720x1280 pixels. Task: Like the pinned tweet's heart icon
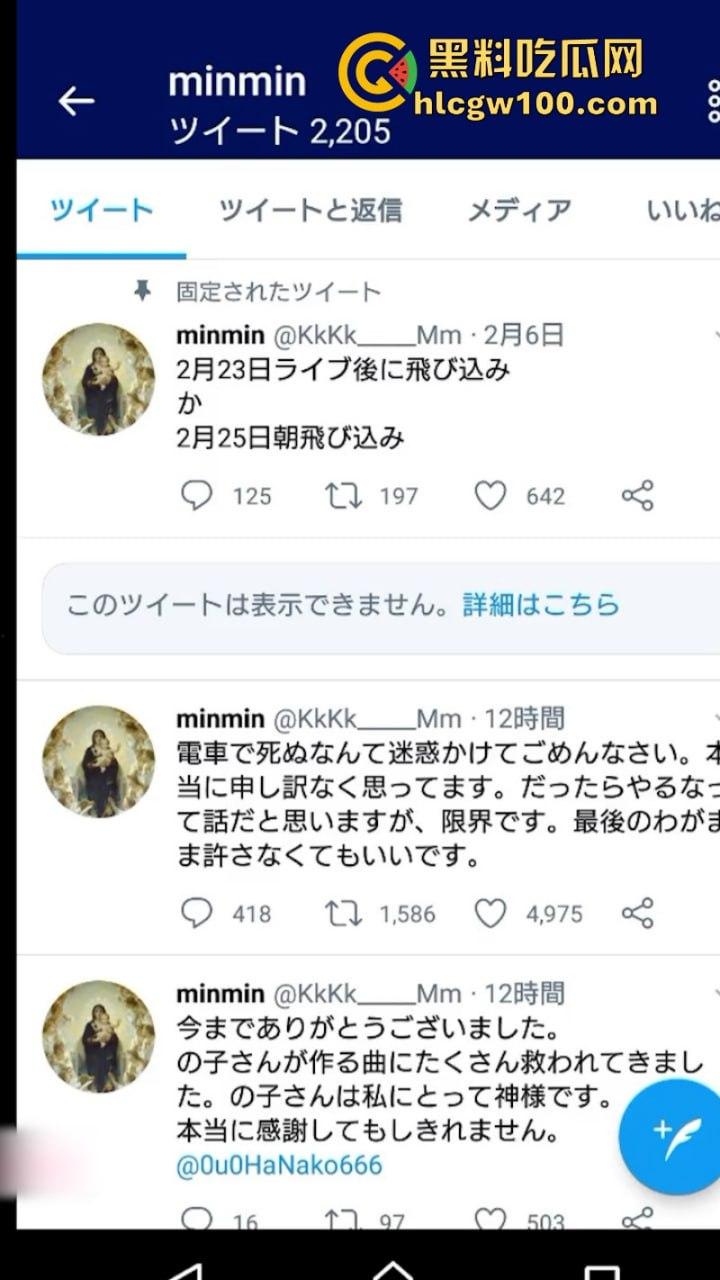pyautogui.click(x=490, y=496)
